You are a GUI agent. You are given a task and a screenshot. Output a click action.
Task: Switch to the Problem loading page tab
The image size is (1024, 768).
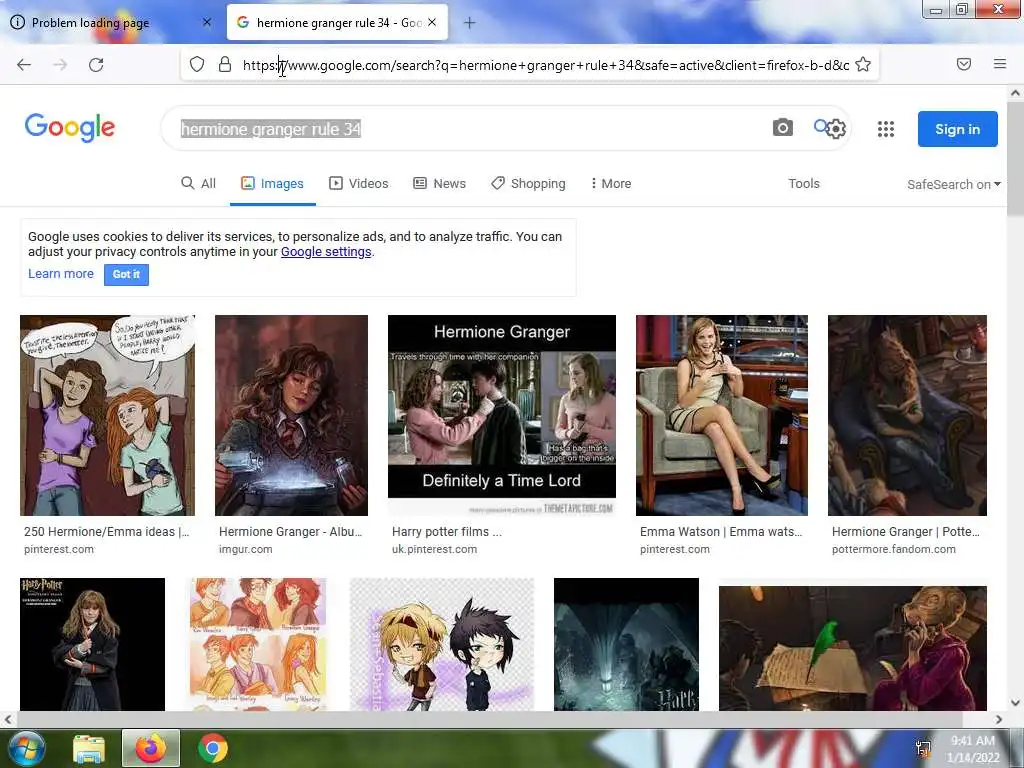pos(113,22)
